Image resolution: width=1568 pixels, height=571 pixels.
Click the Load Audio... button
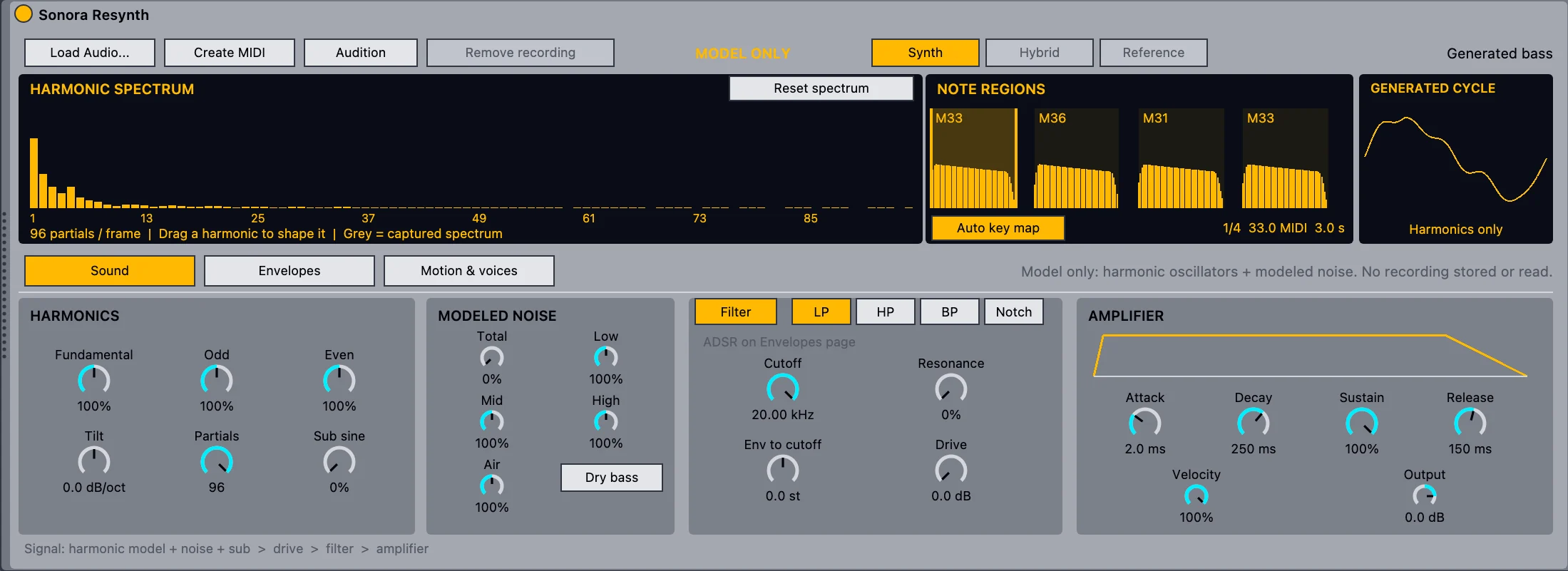(90, 53)
